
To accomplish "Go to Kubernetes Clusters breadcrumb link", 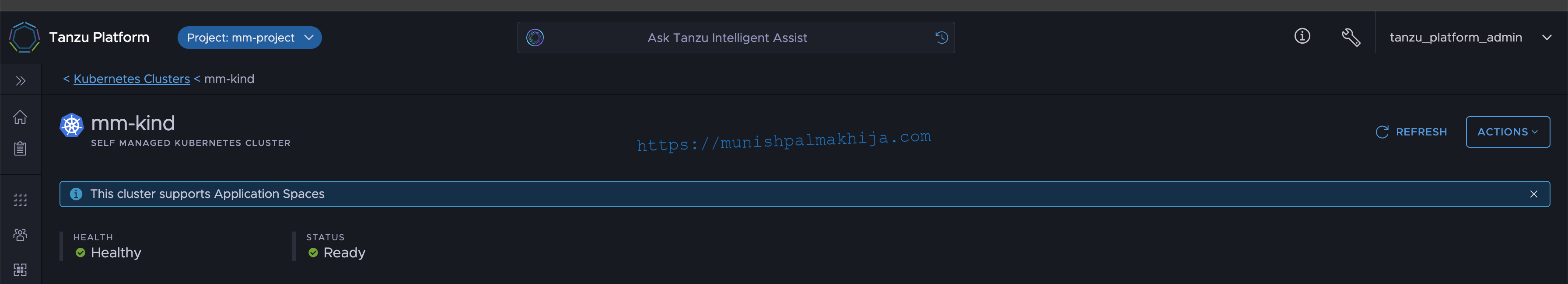I will point(132,79).
